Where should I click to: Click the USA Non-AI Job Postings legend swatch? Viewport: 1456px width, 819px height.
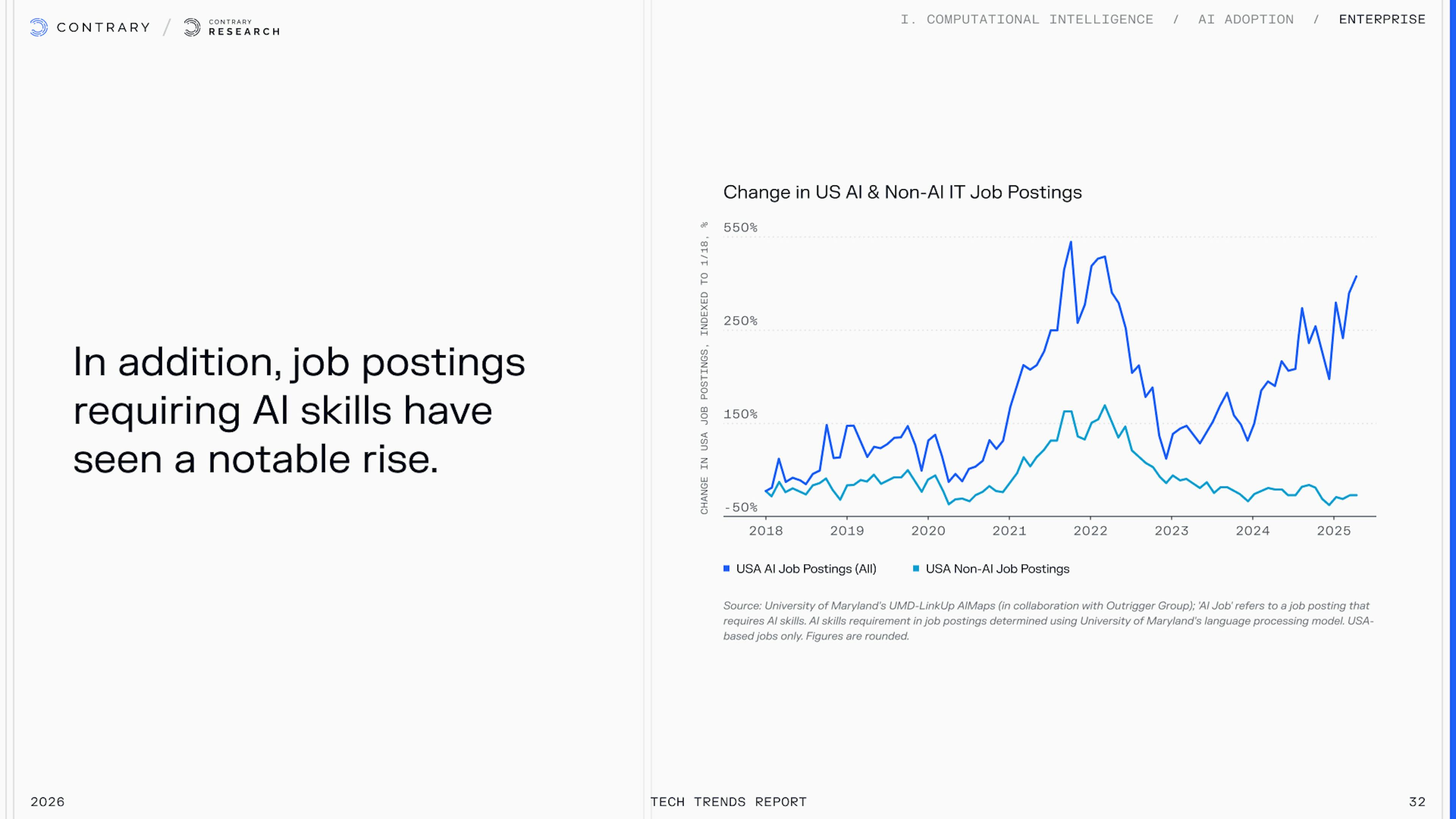tap(916, 569)
